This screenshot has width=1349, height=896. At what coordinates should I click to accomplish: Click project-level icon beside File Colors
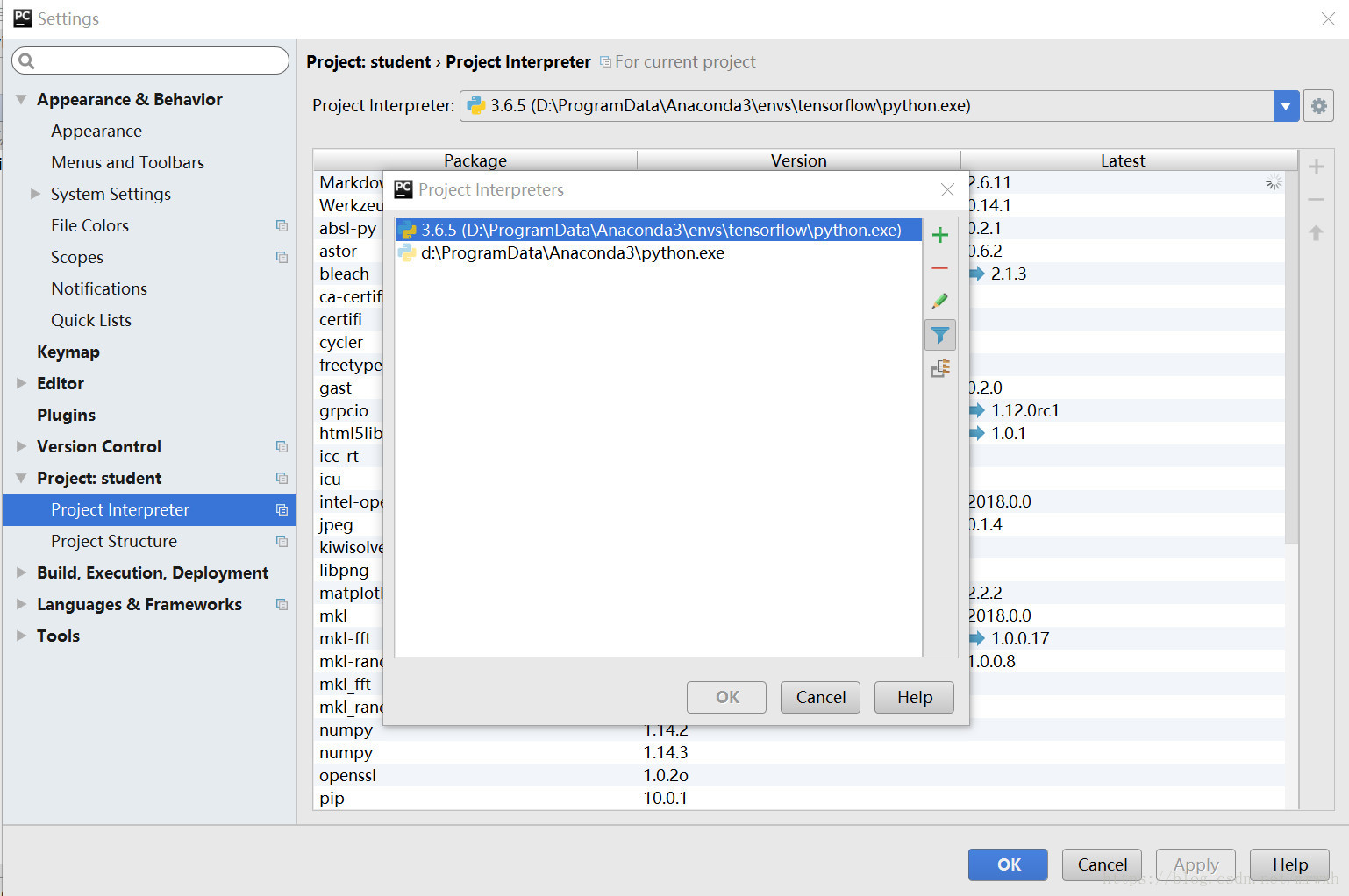pos(282,225)
